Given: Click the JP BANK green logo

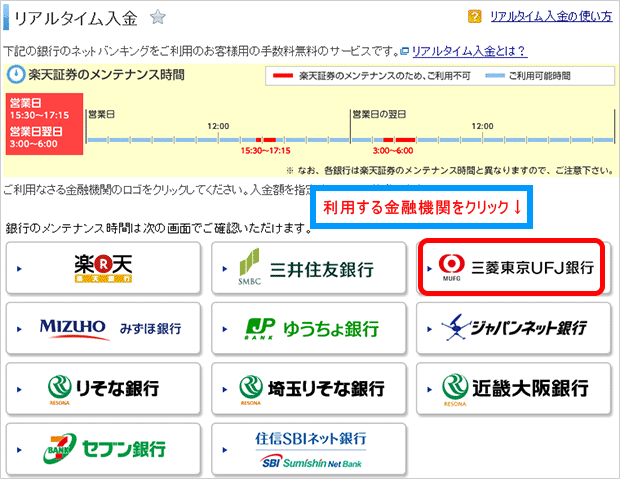Looking at the screenshot, I should [x=260, y=329].
